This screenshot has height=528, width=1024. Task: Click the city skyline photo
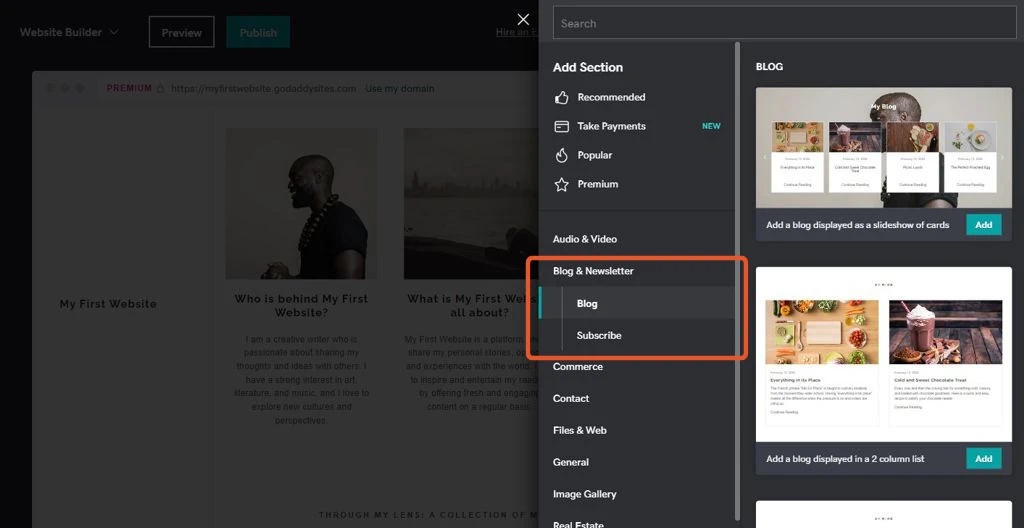470,204
